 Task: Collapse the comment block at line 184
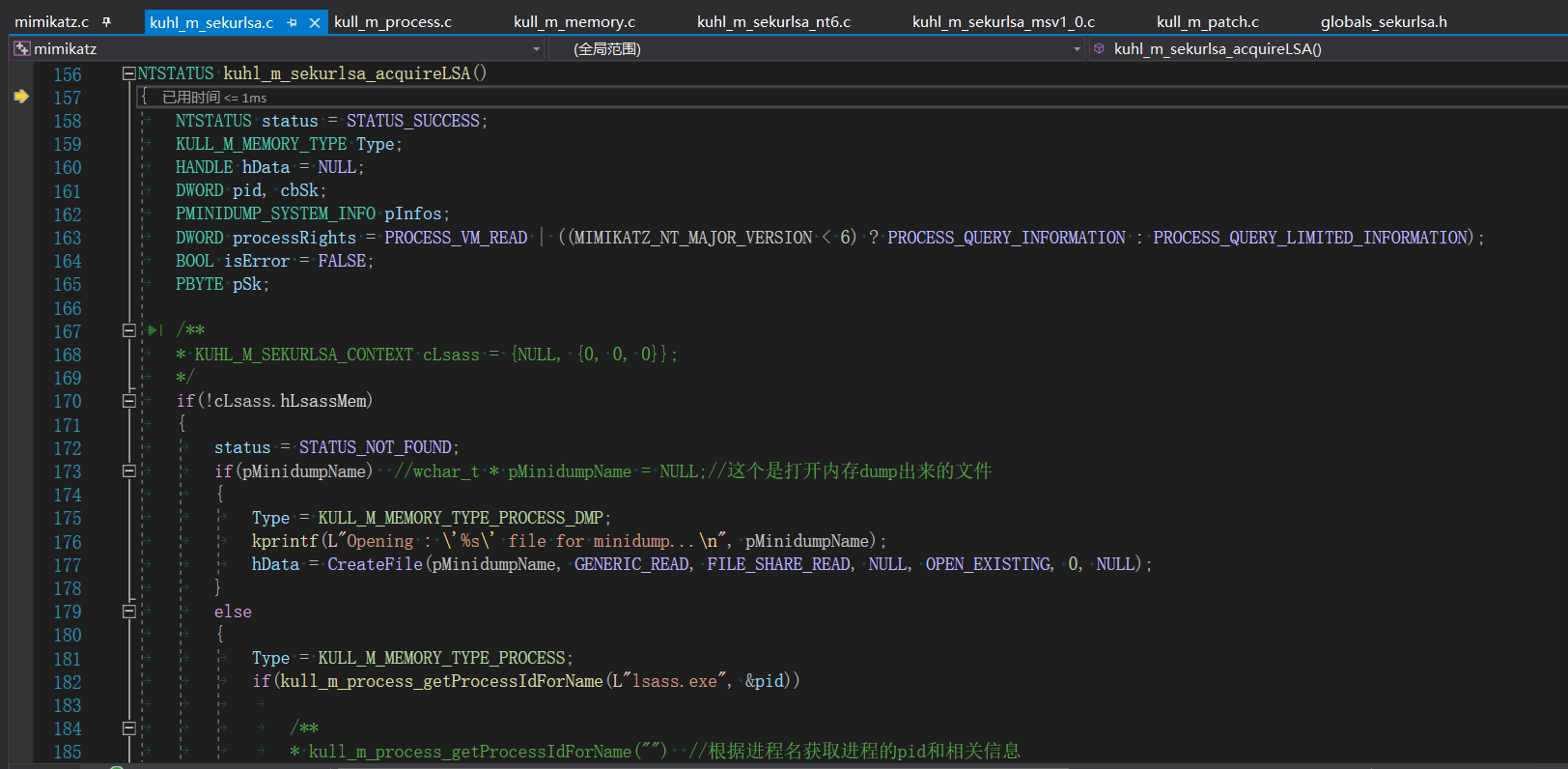[129, 728]
